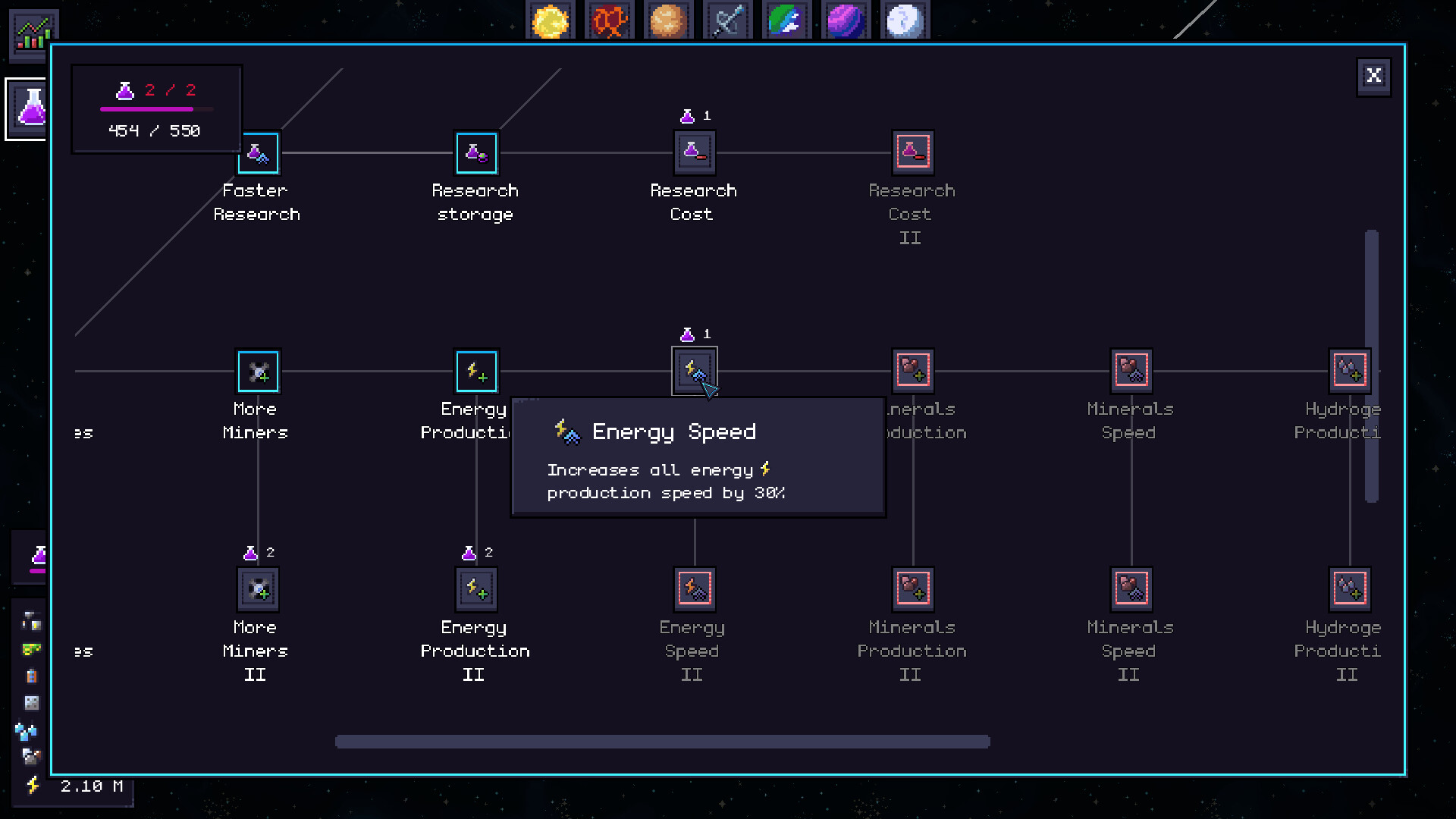Click the purple research flask sidebar button
This screenshot has width=1456, height=819.
click(x=28, y=108)
